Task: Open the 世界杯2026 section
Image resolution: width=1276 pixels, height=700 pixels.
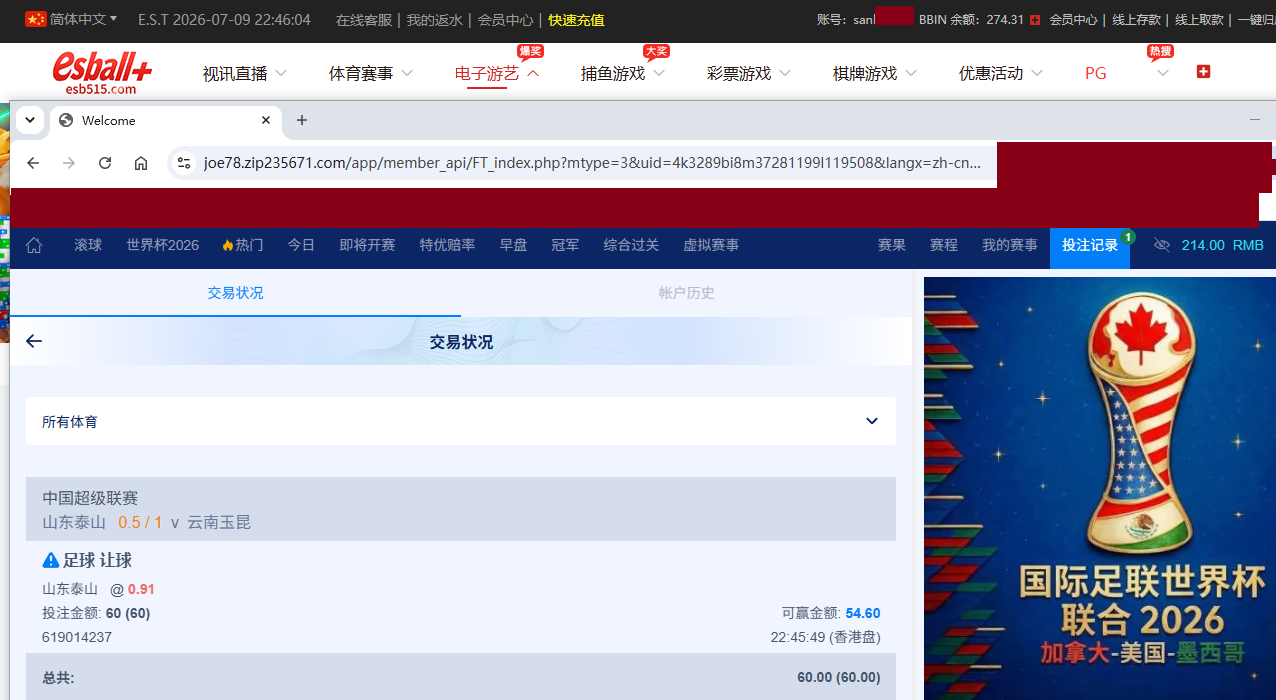Action: [163, 245]
